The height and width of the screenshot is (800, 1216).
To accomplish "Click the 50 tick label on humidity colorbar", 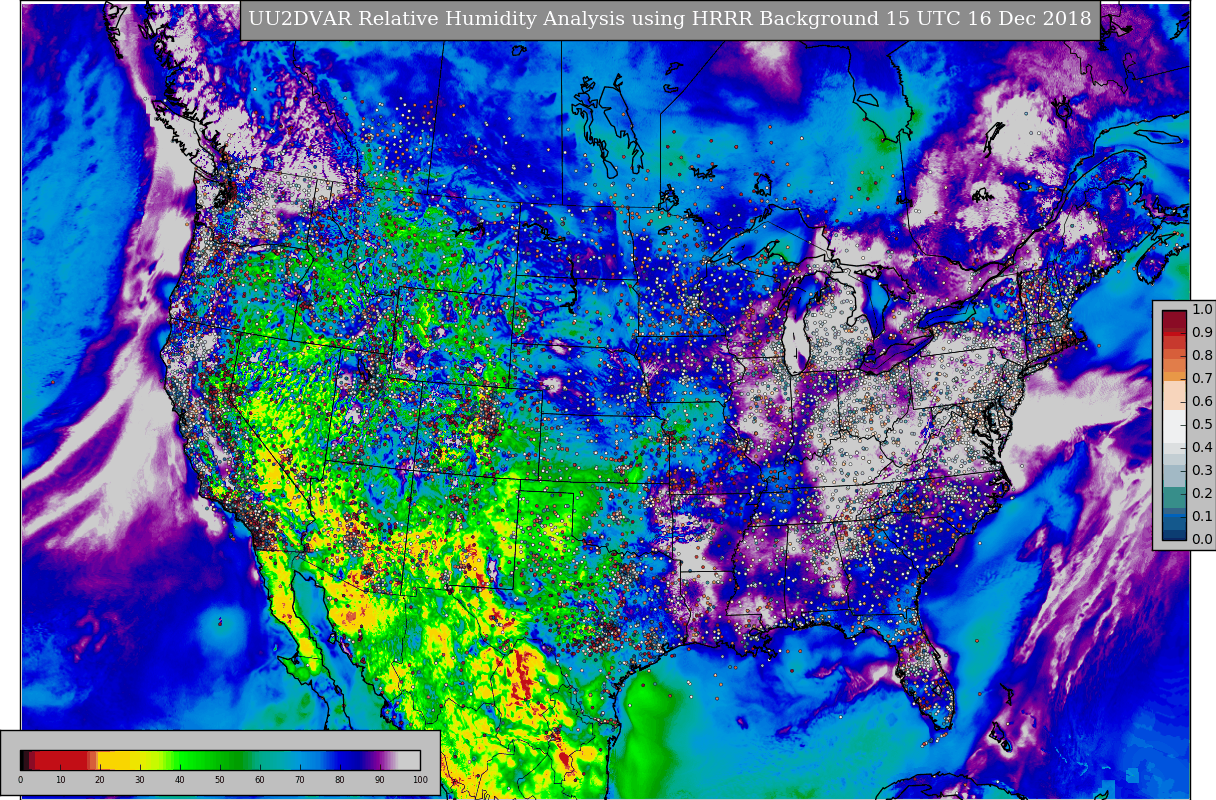I will tap(220, 780).
